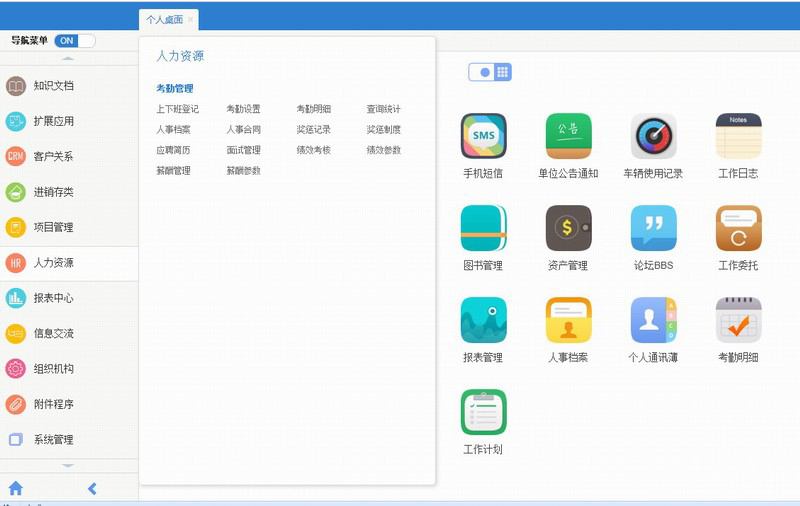Click the home icon in bottom sidebar

(16, 488)
